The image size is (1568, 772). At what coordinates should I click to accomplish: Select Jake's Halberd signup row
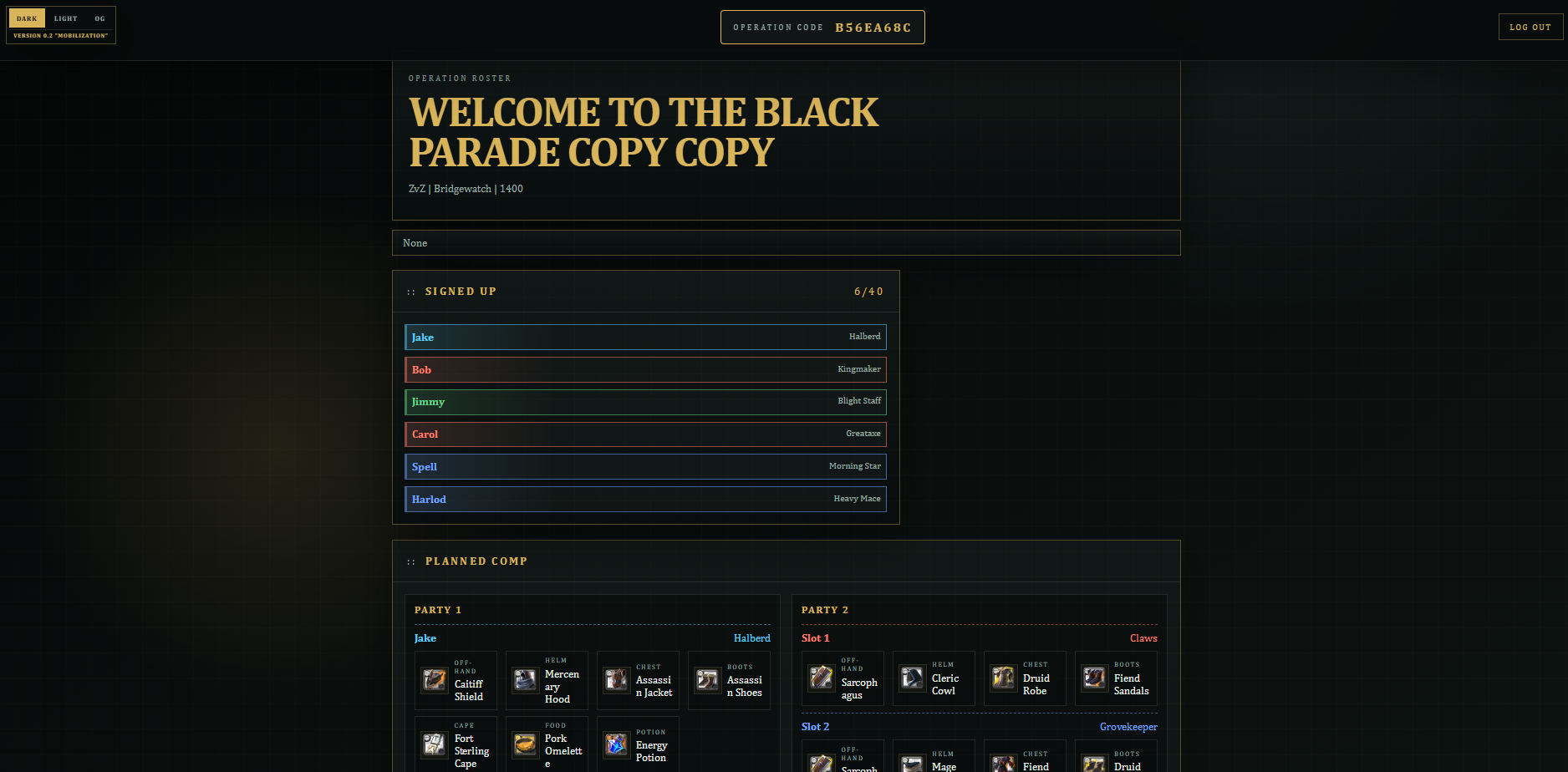645,337
